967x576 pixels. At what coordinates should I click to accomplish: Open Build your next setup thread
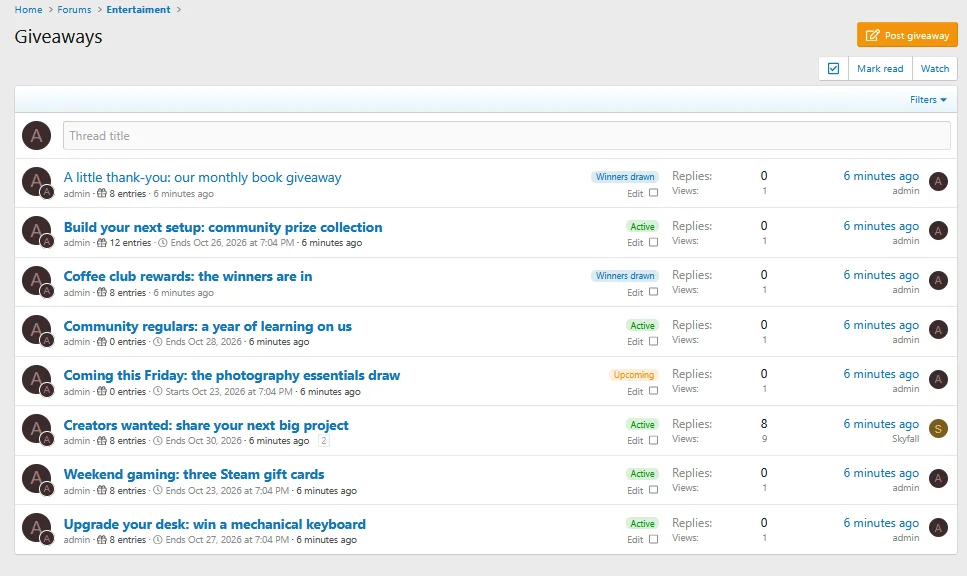(223, 227)
